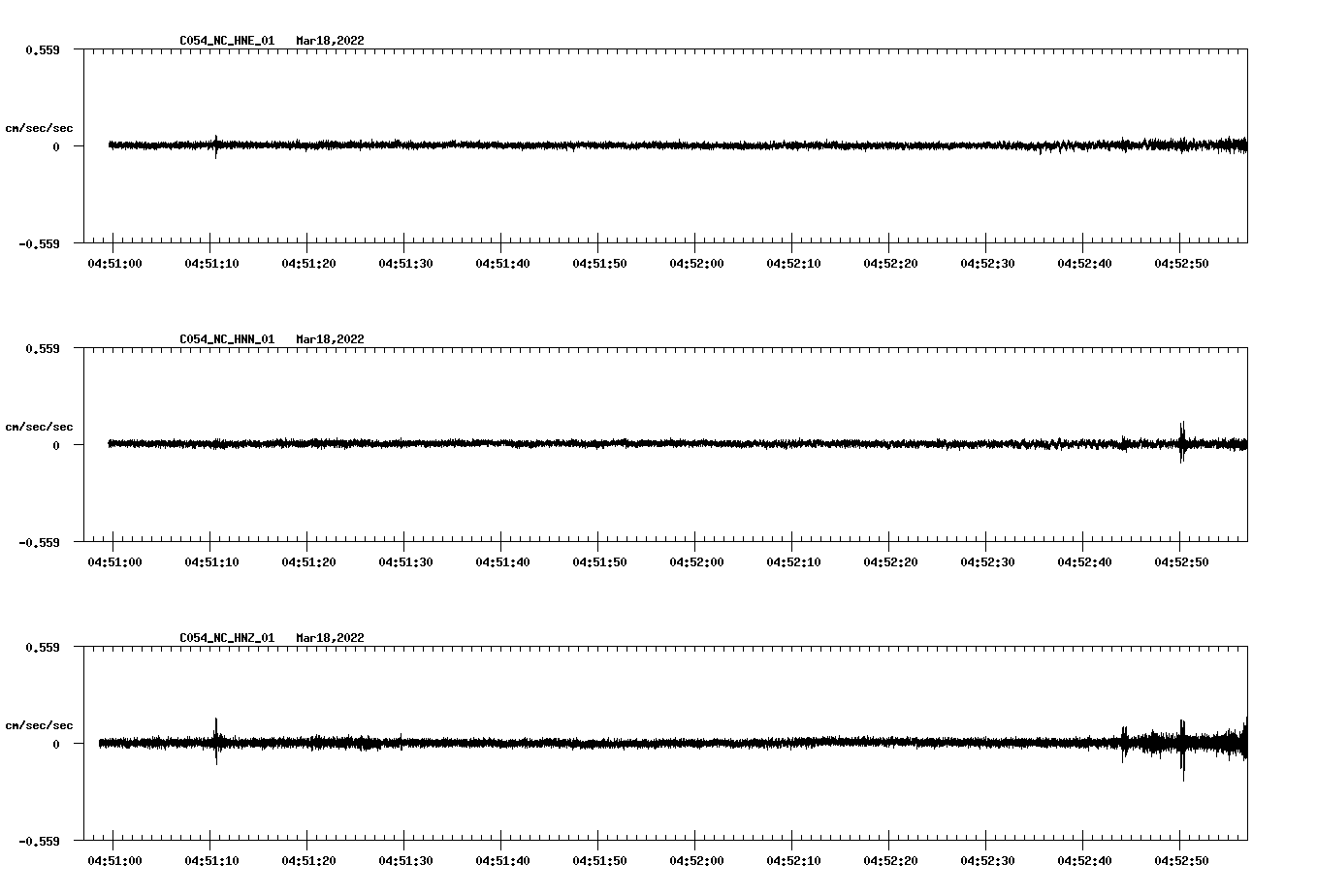Click the 04:52:20 time label under the HNZ plot
This screenshot has height=896, width=1317.
click(x=890, y=861)
